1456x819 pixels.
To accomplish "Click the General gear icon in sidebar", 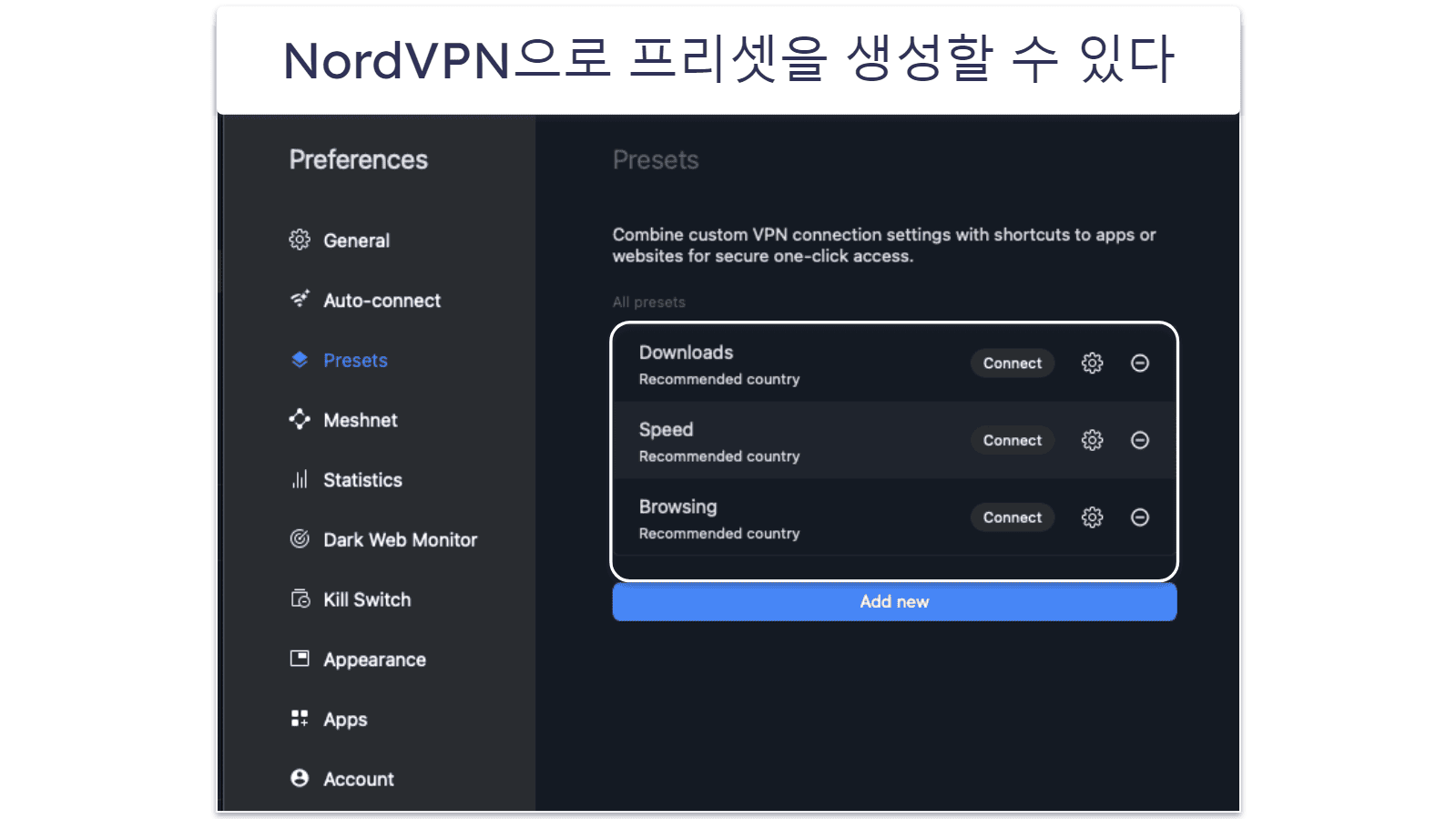I will click(300, 240).
